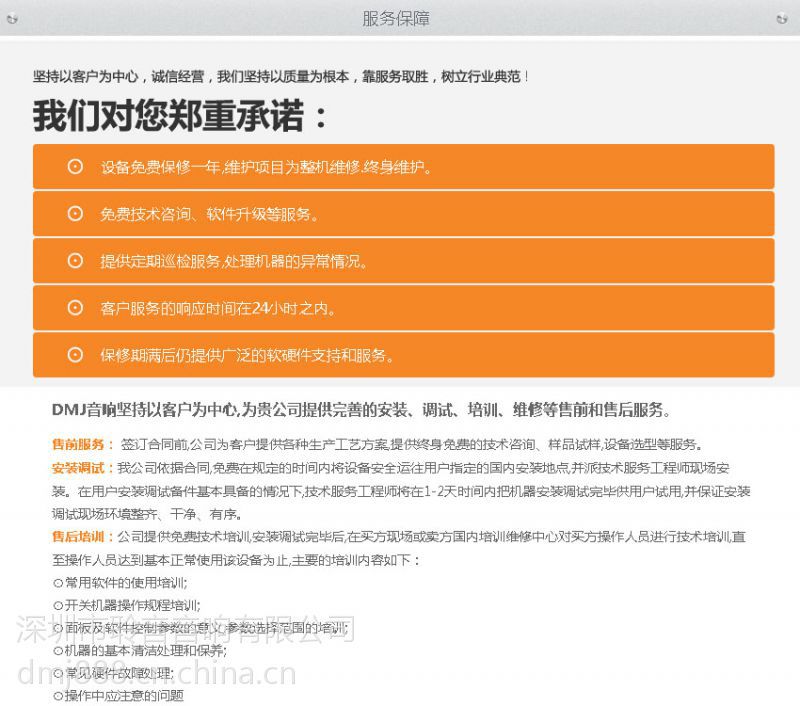The height and width of the screenshot is (706, 800).
Task: Click the 服务保障 header title
Action: click(396, 19)
